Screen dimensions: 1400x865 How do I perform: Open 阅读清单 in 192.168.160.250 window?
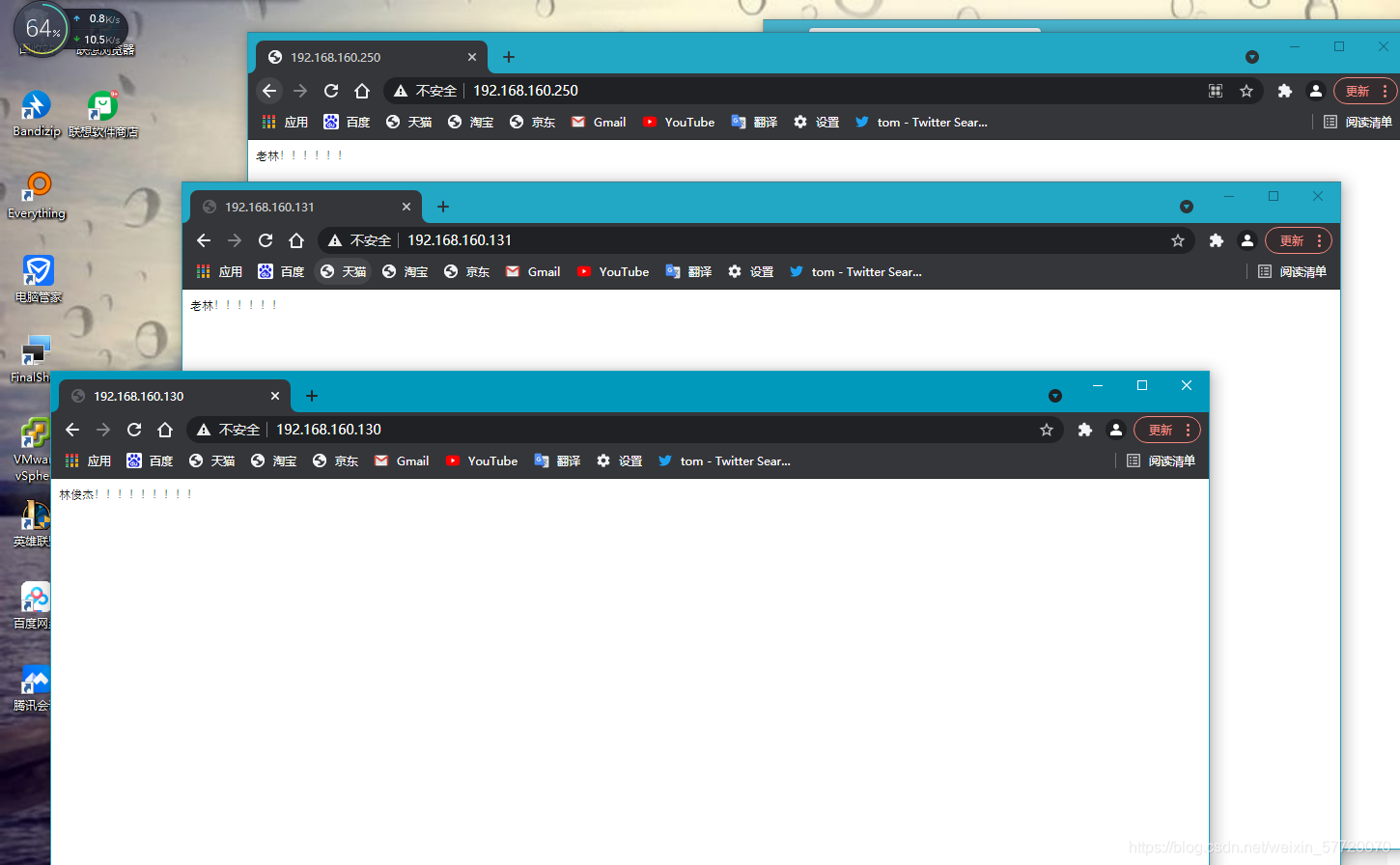click(x=1358, y=123)
